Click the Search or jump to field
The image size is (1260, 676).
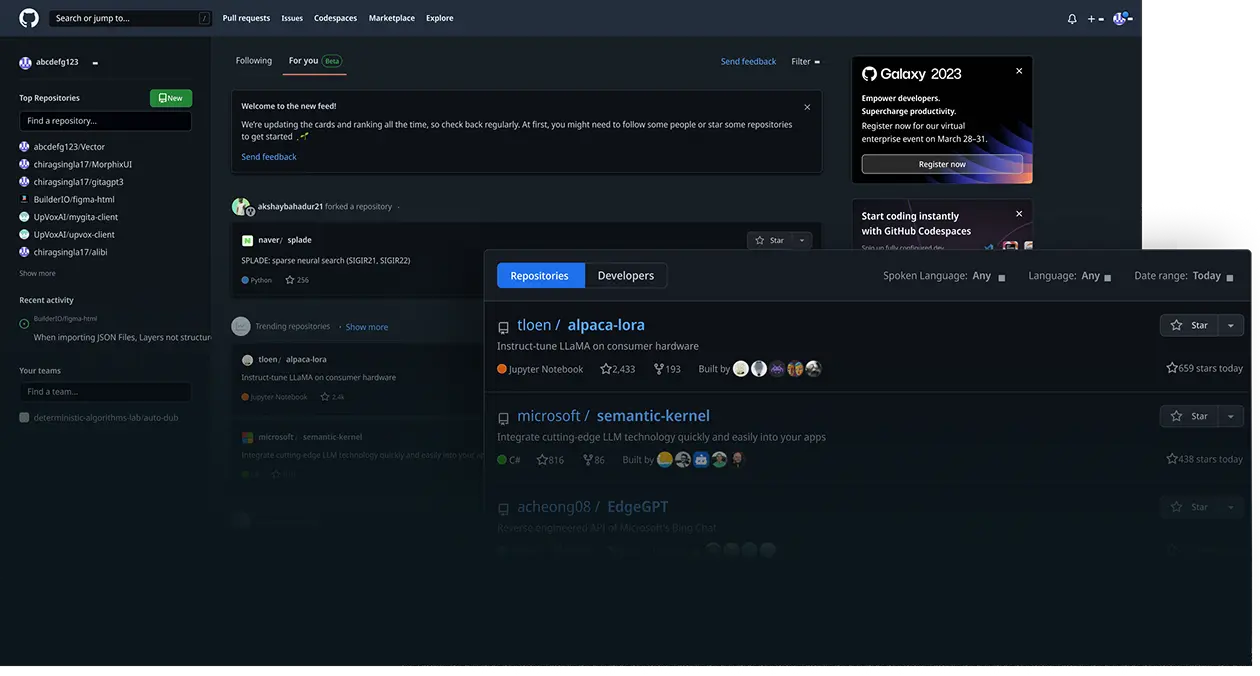(x=130, y=18)
